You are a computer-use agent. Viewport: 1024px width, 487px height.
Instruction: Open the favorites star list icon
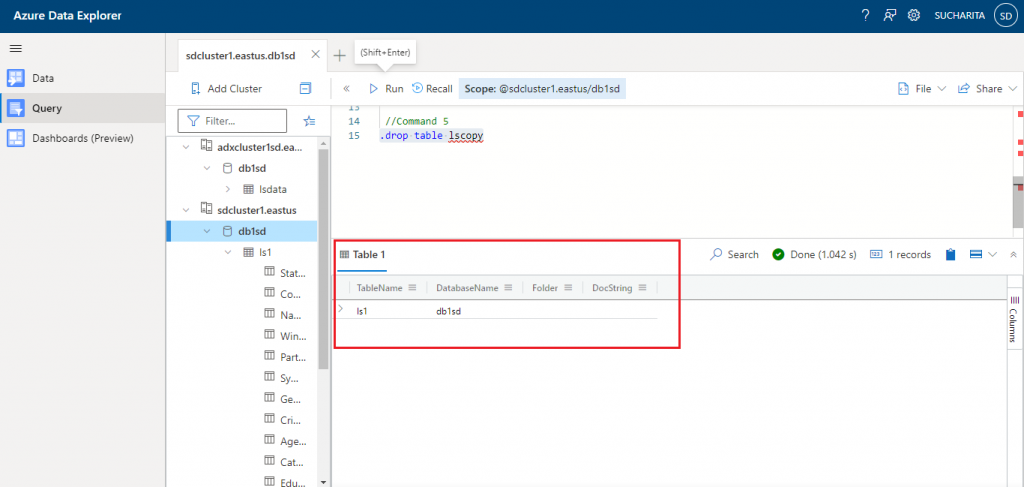(310, 121)
